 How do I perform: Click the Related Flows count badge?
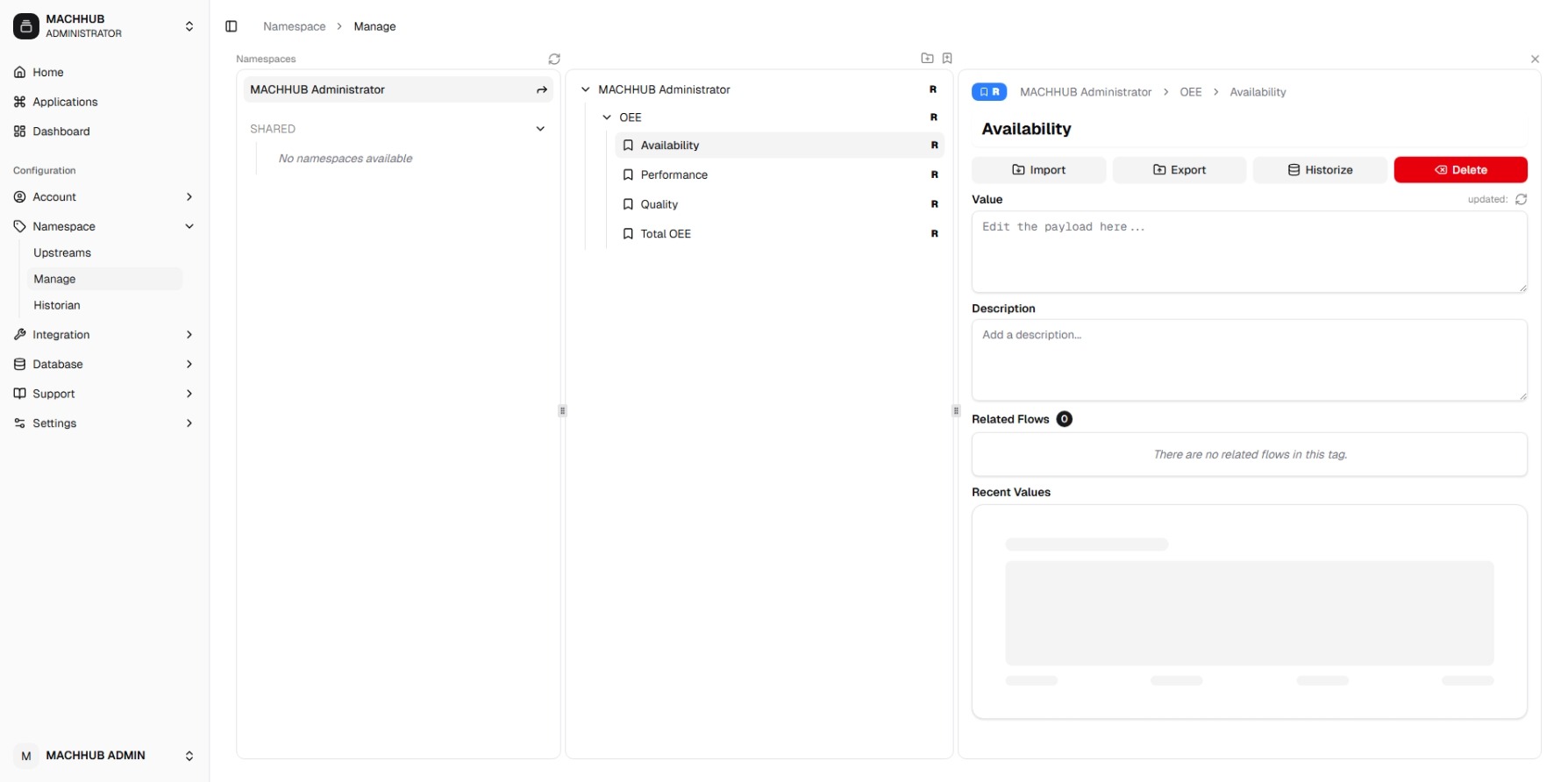1064,419
